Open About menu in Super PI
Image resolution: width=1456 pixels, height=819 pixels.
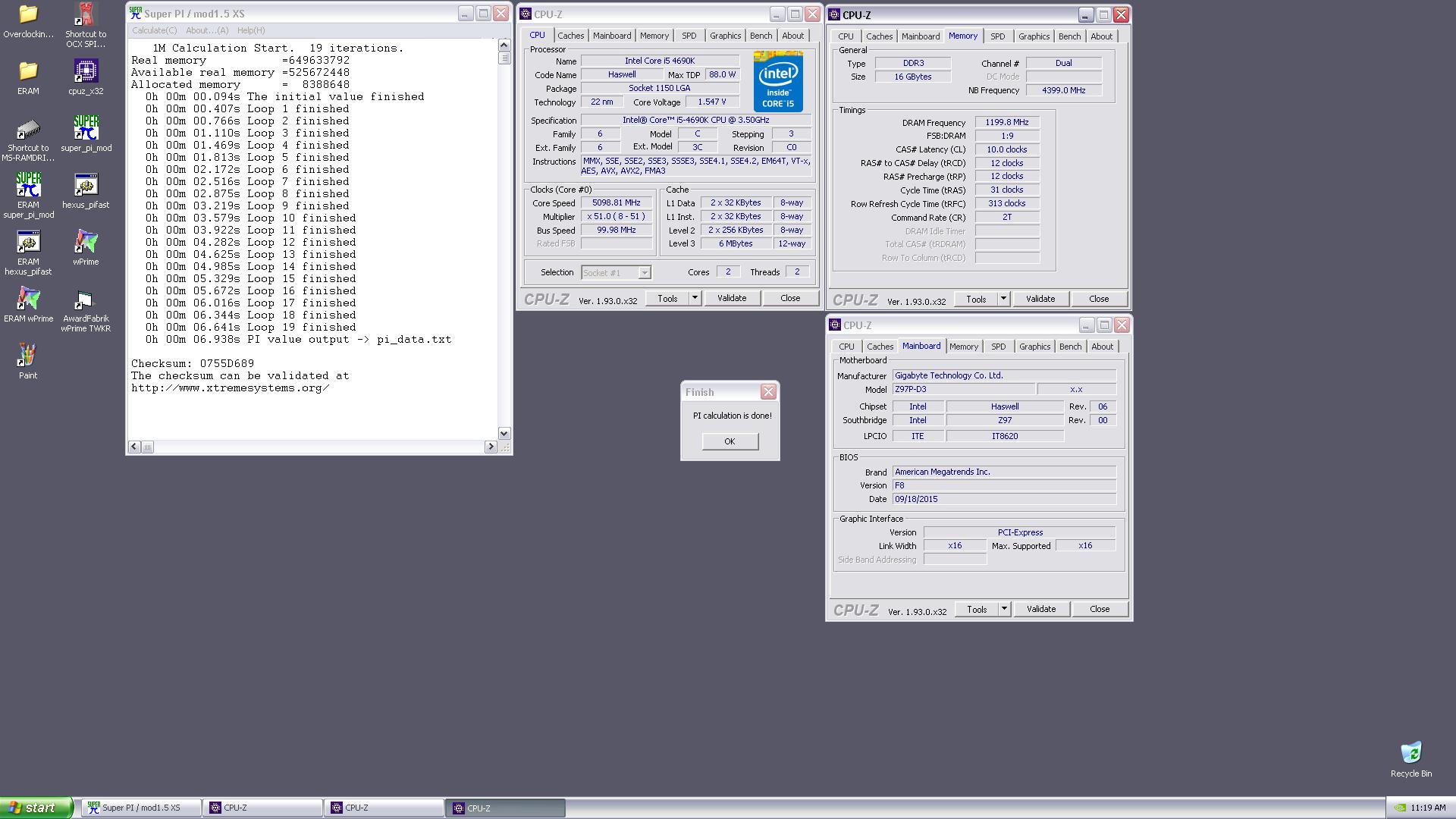(x=207, y=30)
